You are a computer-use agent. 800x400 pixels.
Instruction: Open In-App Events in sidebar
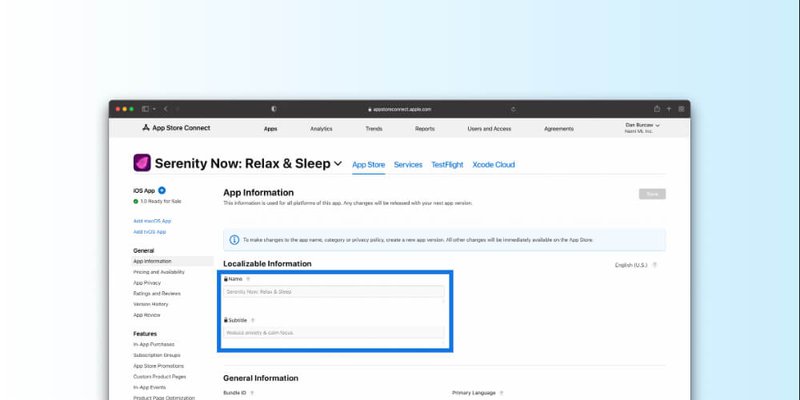[149, 388]
